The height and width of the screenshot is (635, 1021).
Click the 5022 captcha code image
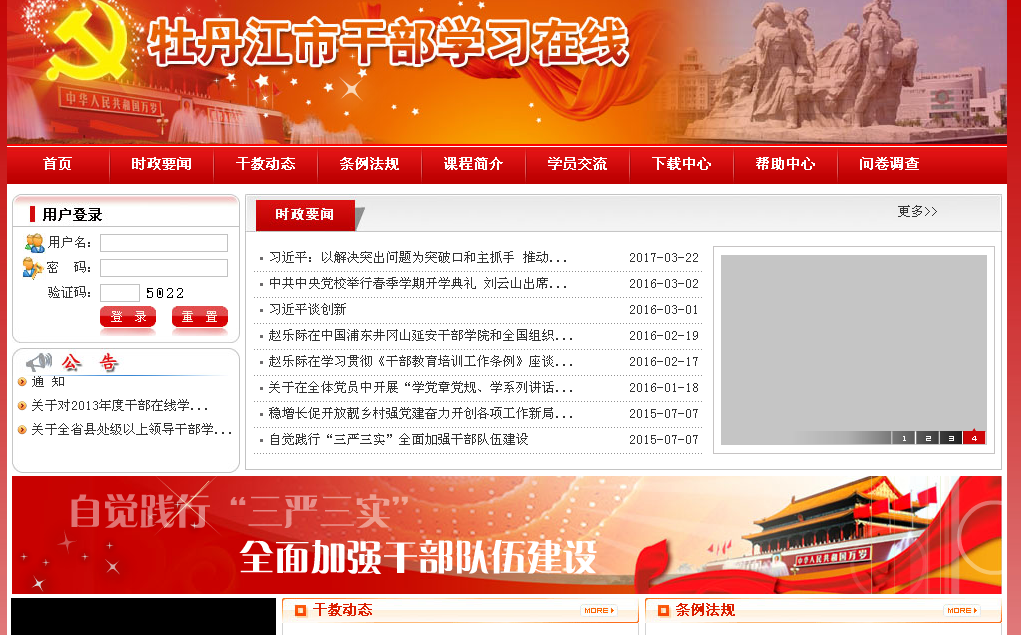(165, 293)
